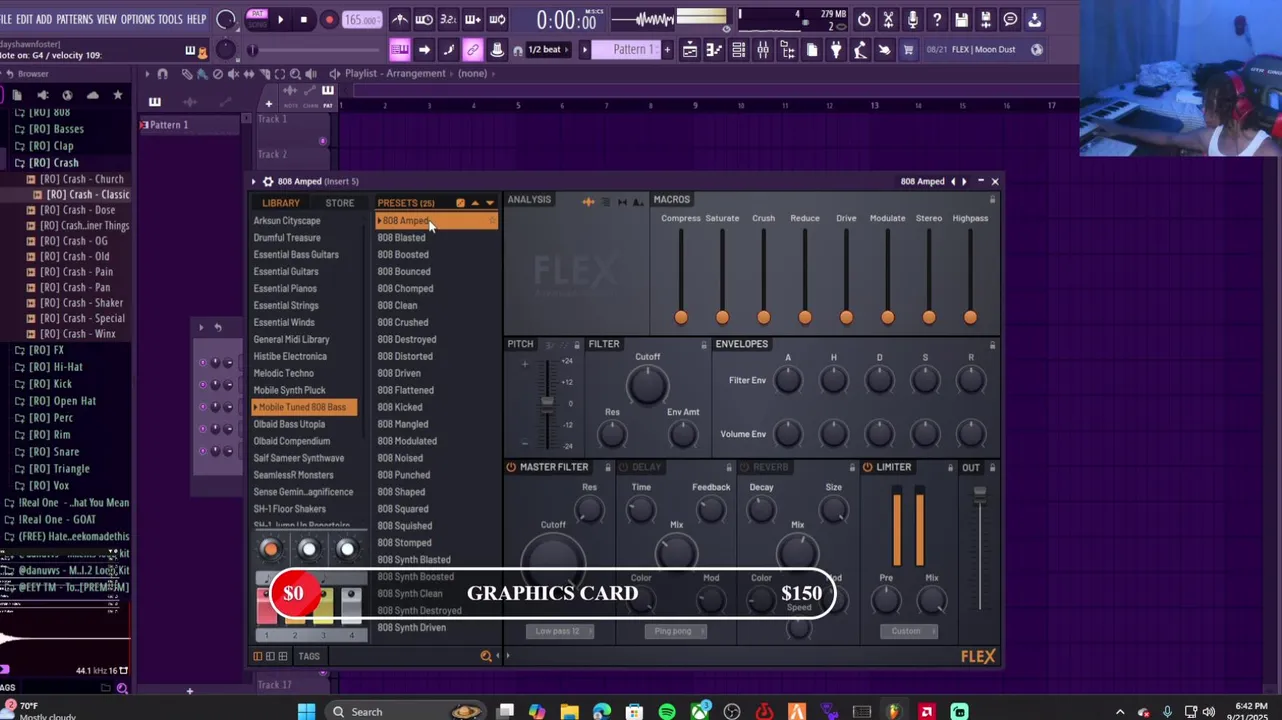
Task: Click the red Record button
Action: point(328,19)
